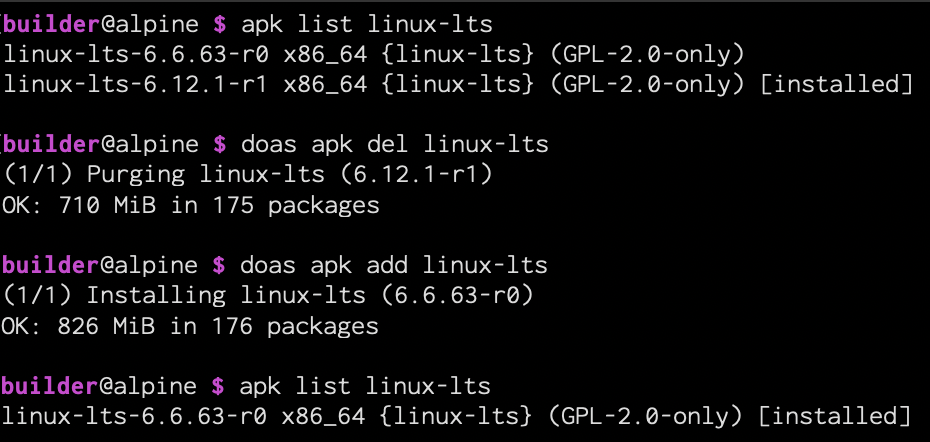
Task: Click the 'OK: 826 MiB in 176 packages' line
Action: point(190,326)
